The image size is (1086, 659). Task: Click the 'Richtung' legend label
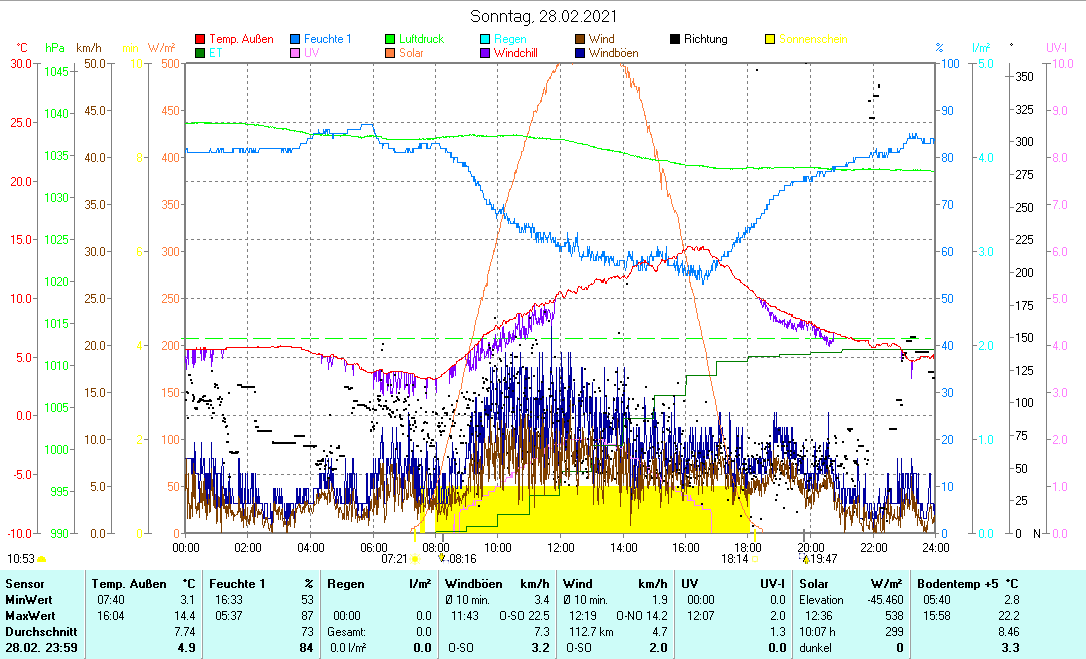706,39
